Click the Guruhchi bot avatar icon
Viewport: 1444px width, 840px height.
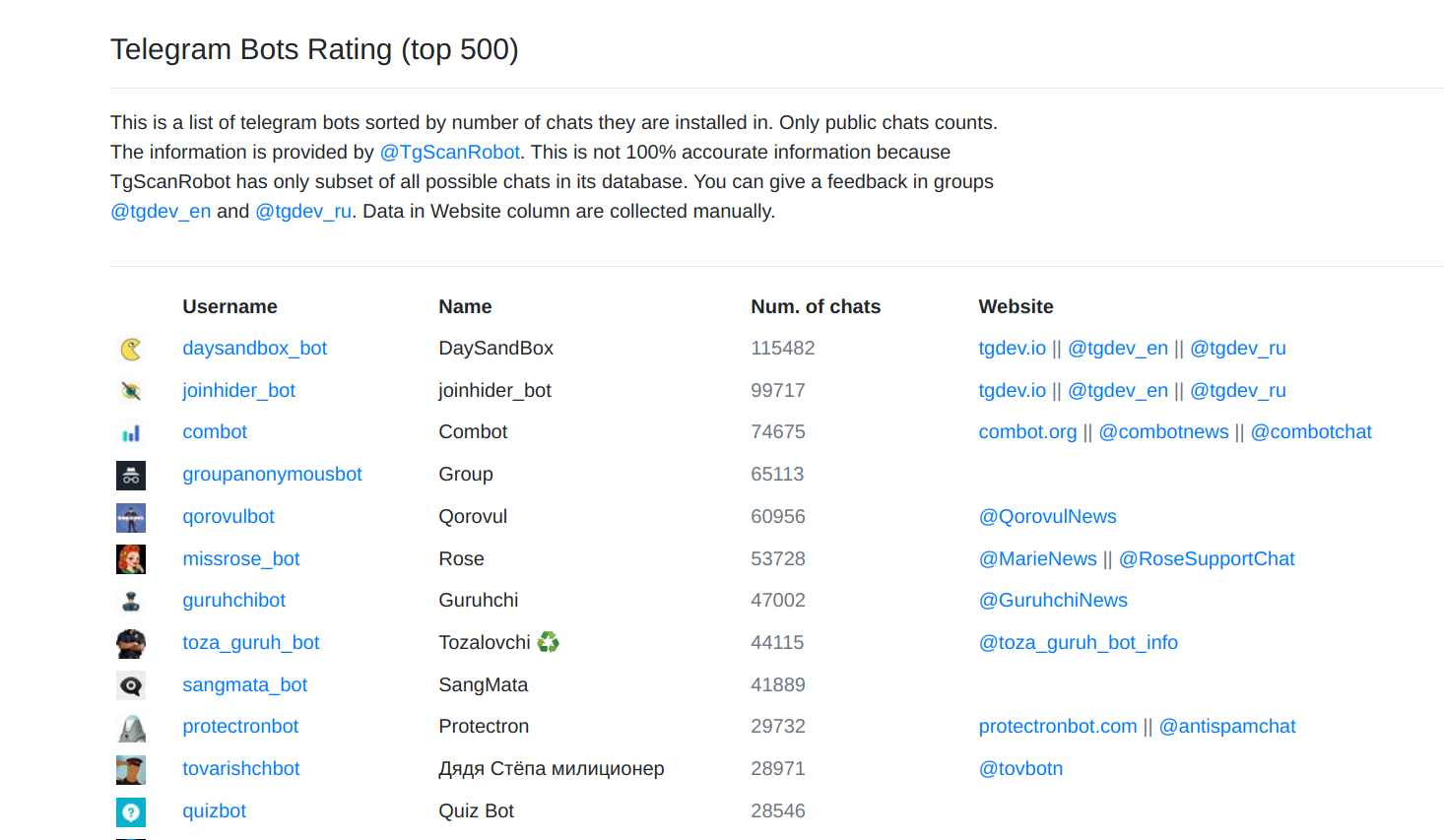tap(131, 601)
